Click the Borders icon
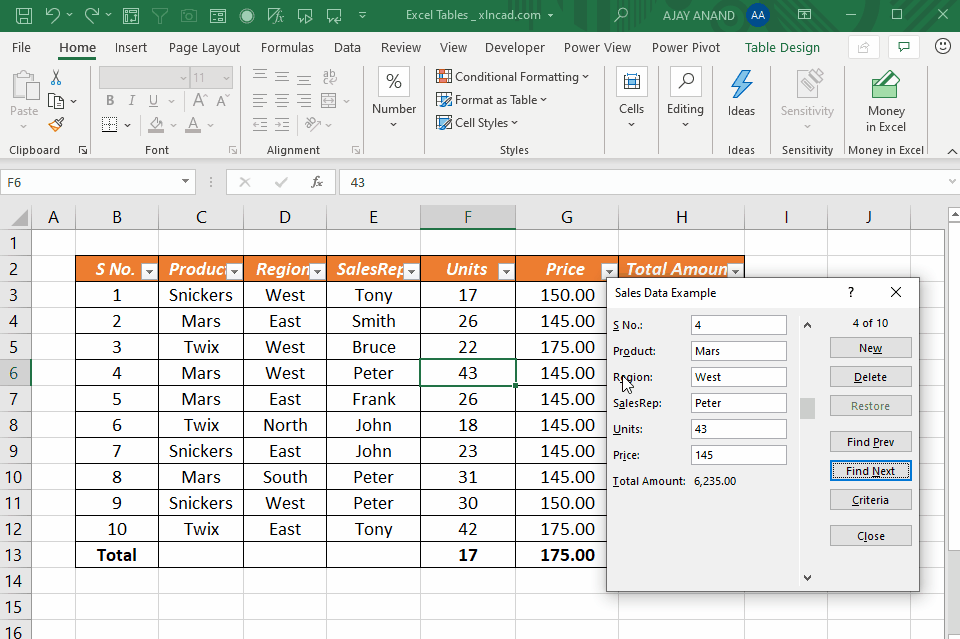The width and height of the screenshot is (960, 639). [110, 125]
